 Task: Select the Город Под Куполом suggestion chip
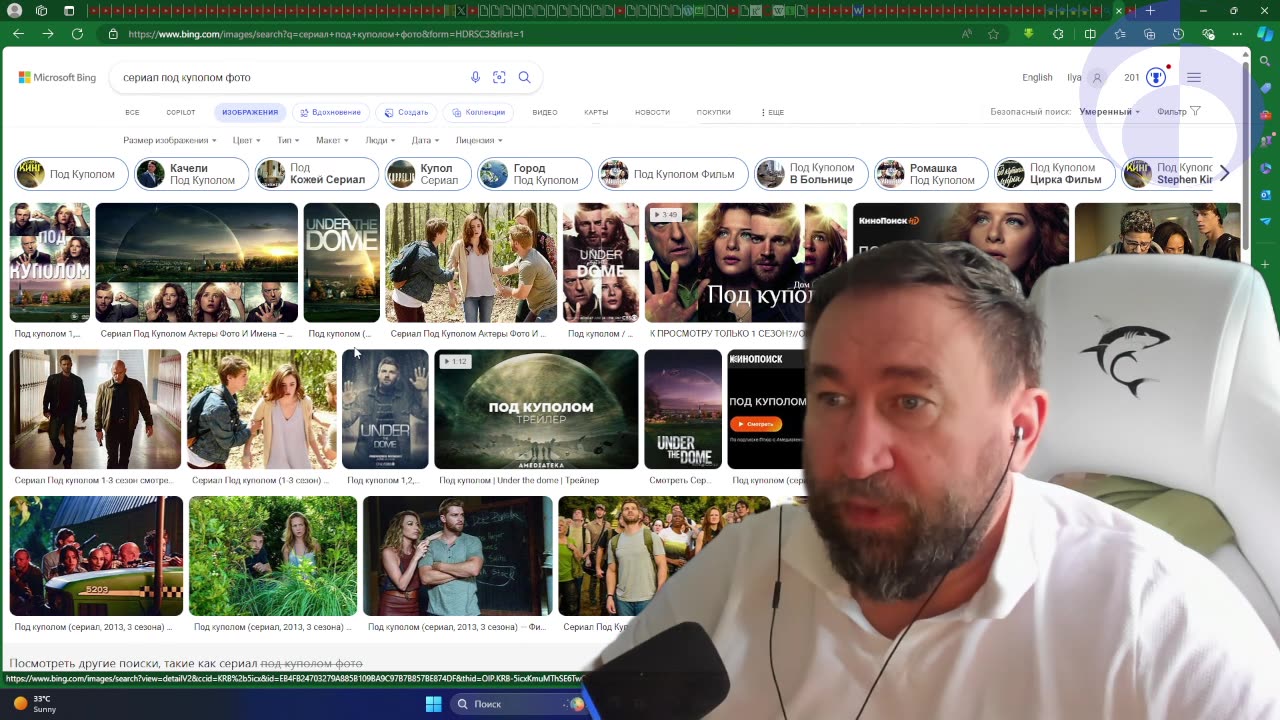535,174
